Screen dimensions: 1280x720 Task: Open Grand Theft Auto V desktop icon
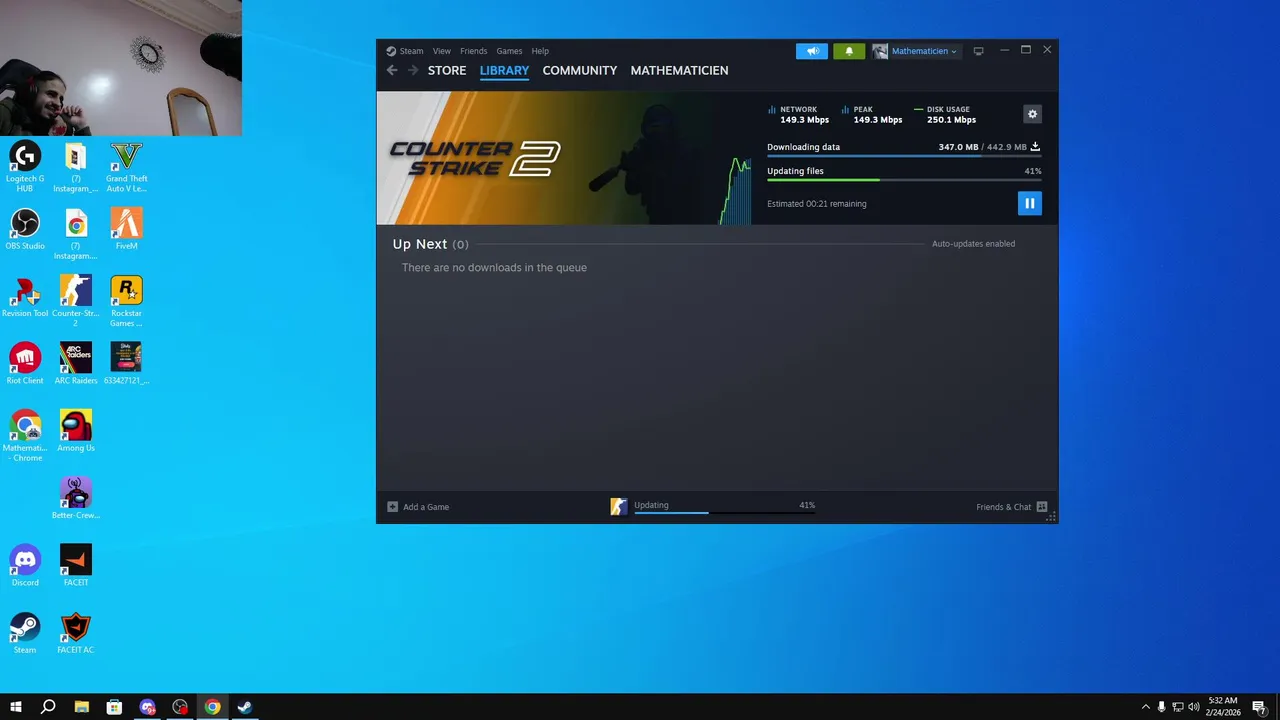127,166
